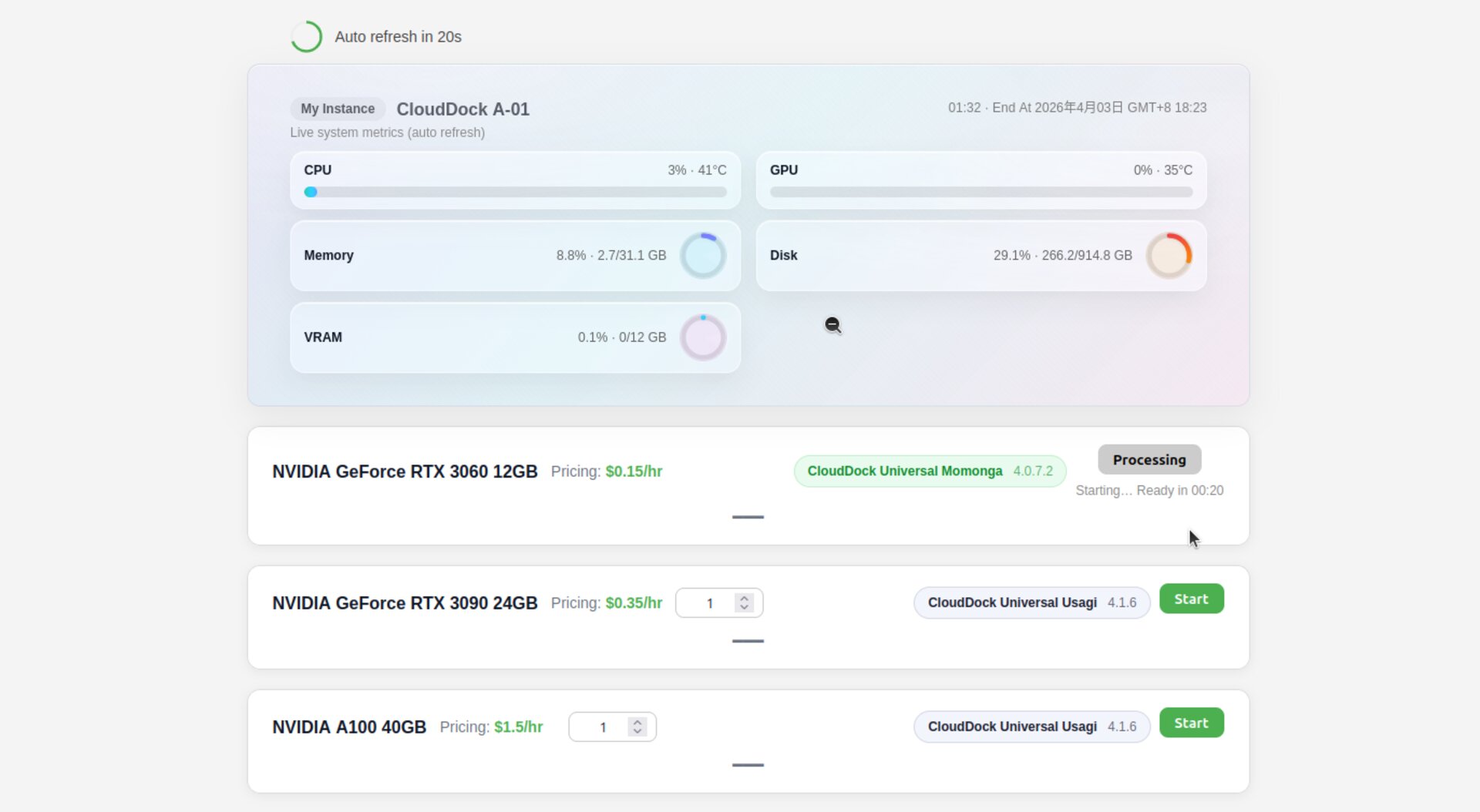1480x812 pixels.
Task: Click the VRAM usage ring indicator
Action: (x=702, y=337)
